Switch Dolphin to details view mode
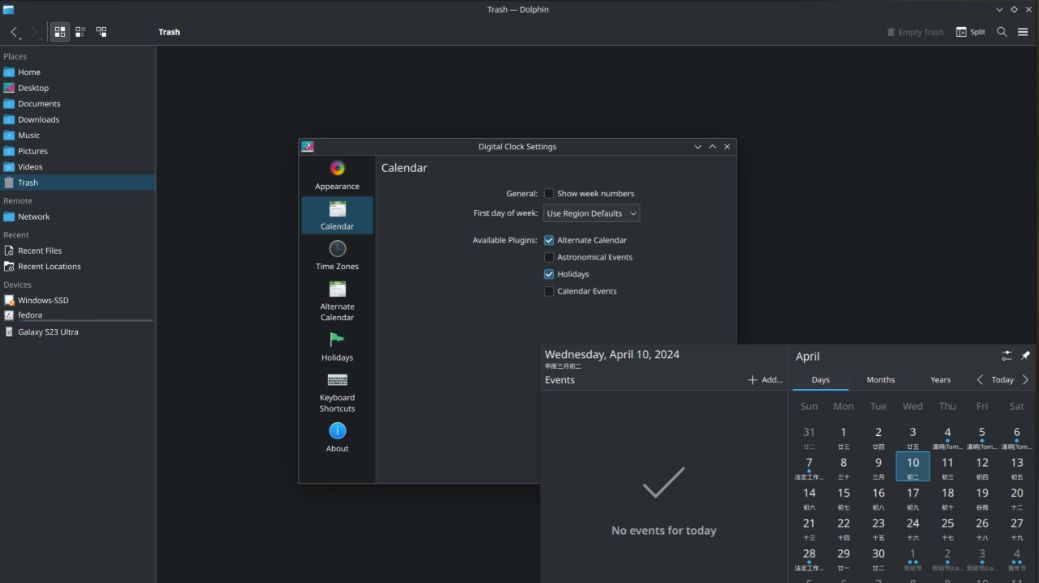This screenshot has width=1039, height=583. coord(101,32)
